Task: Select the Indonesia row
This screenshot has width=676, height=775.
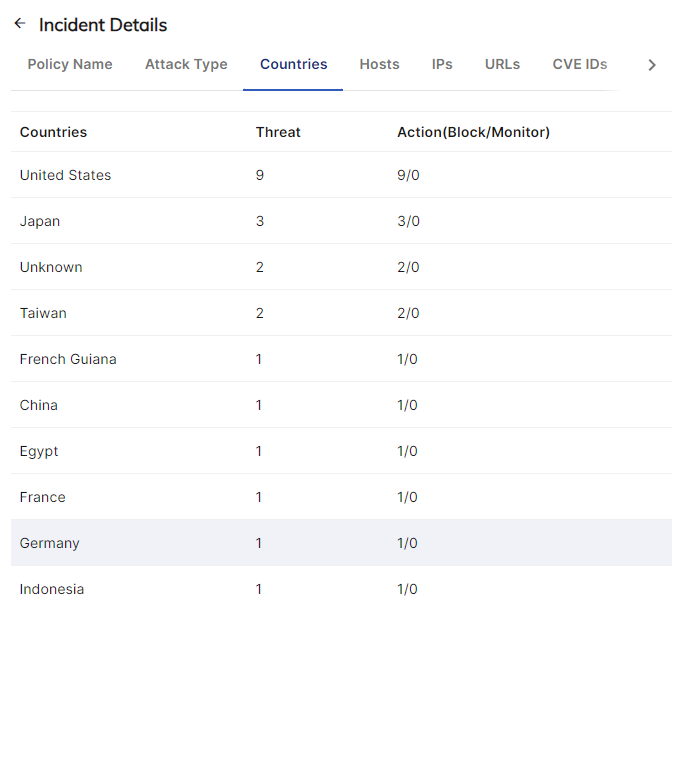Action: pos(52,589)
